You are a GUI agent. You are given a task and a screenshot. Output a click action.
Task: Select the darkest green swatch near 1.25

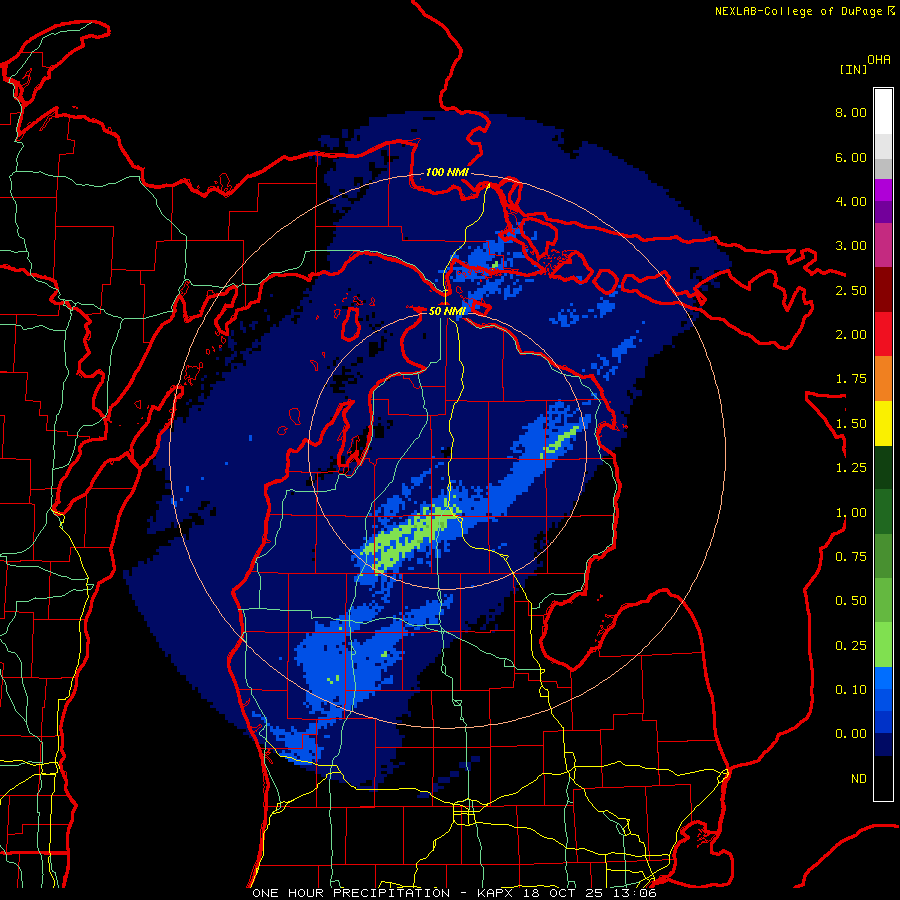[x=883, y=467]
